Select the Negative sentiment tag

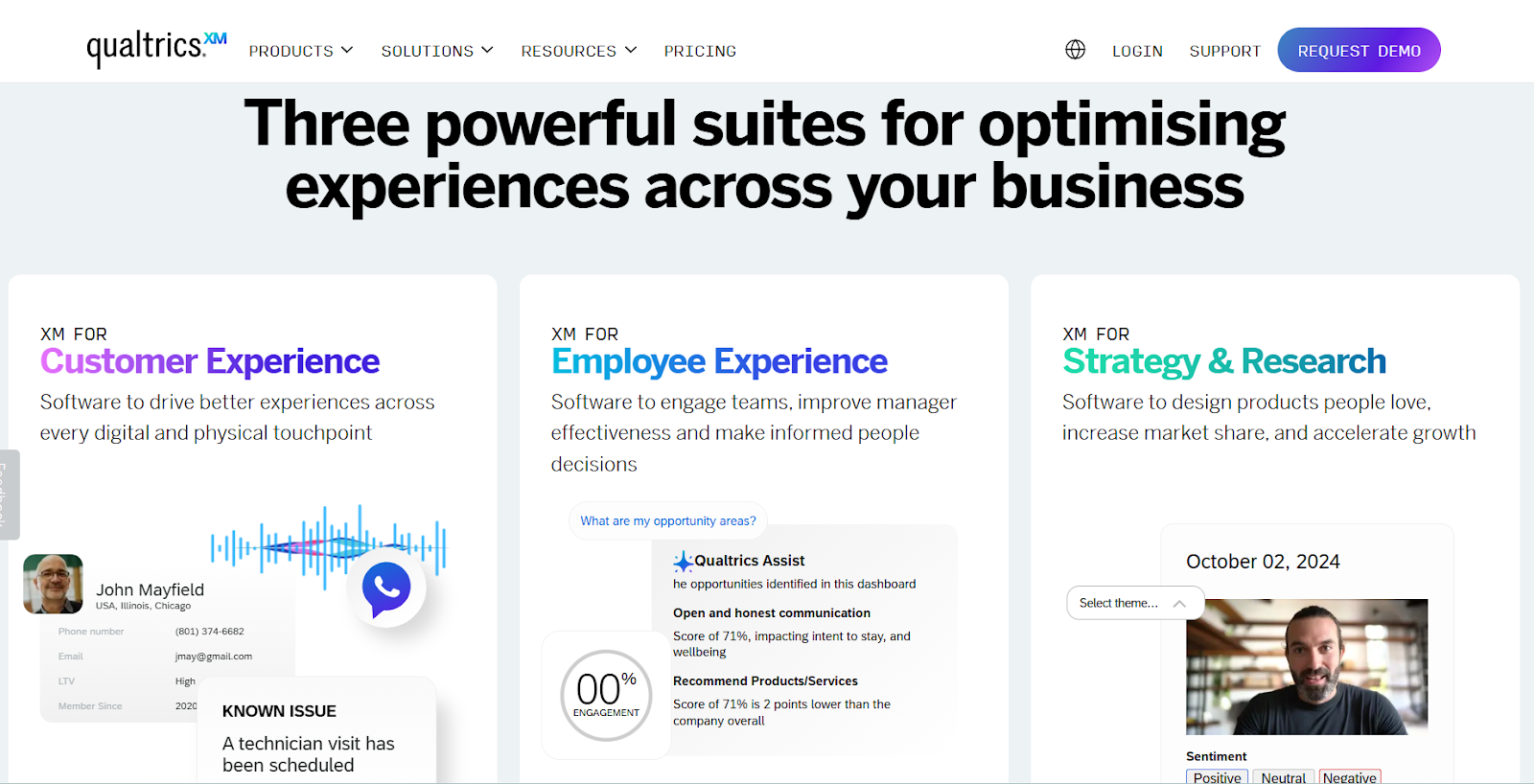point(1349,777)
